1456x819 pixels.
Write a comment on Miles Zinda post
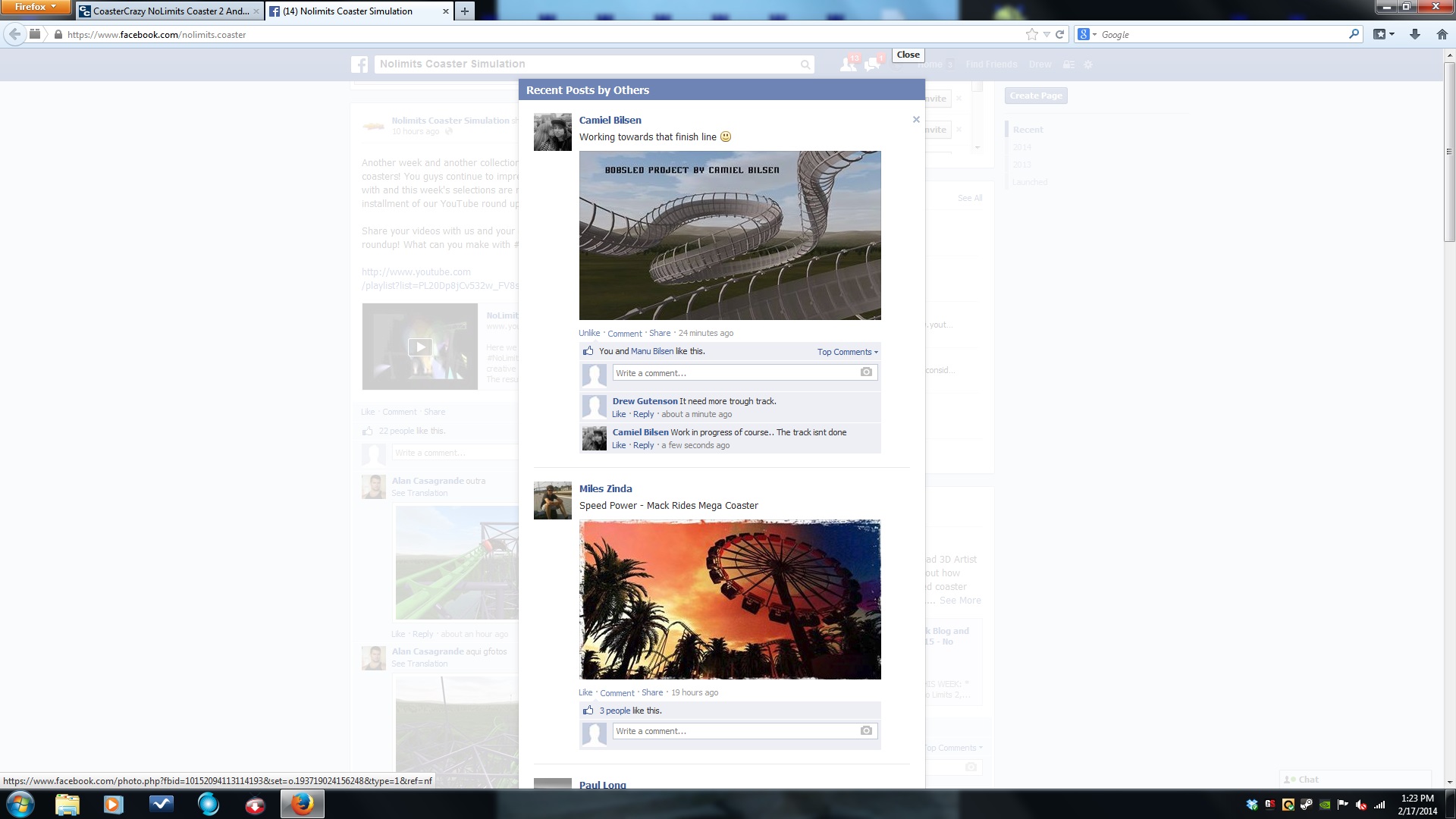pyautogui.click(x=745, y=731)
